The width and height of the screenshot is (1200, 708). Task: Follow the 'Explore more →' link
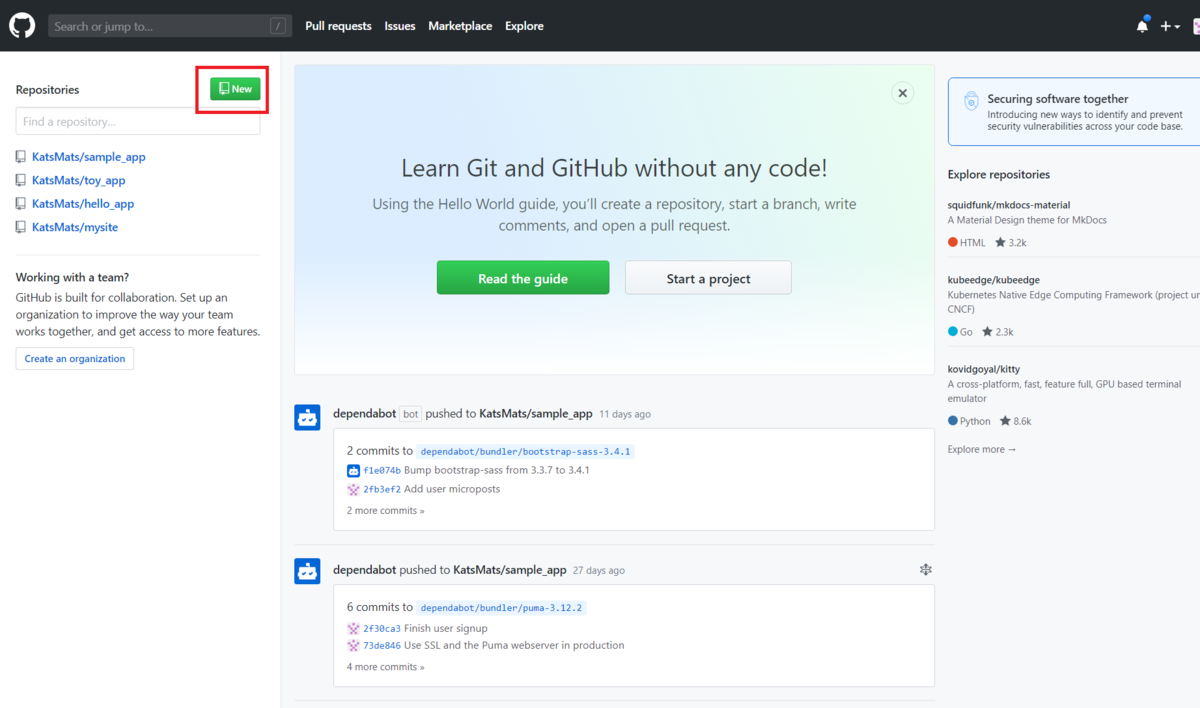click(x=982, y=449)
